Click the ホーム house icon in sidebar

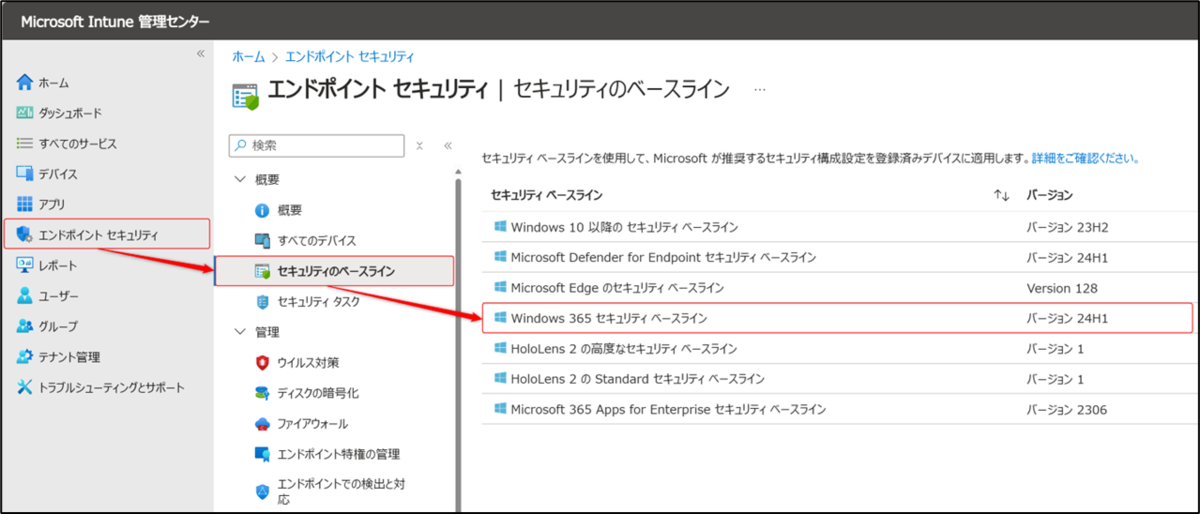pos(26,82)
